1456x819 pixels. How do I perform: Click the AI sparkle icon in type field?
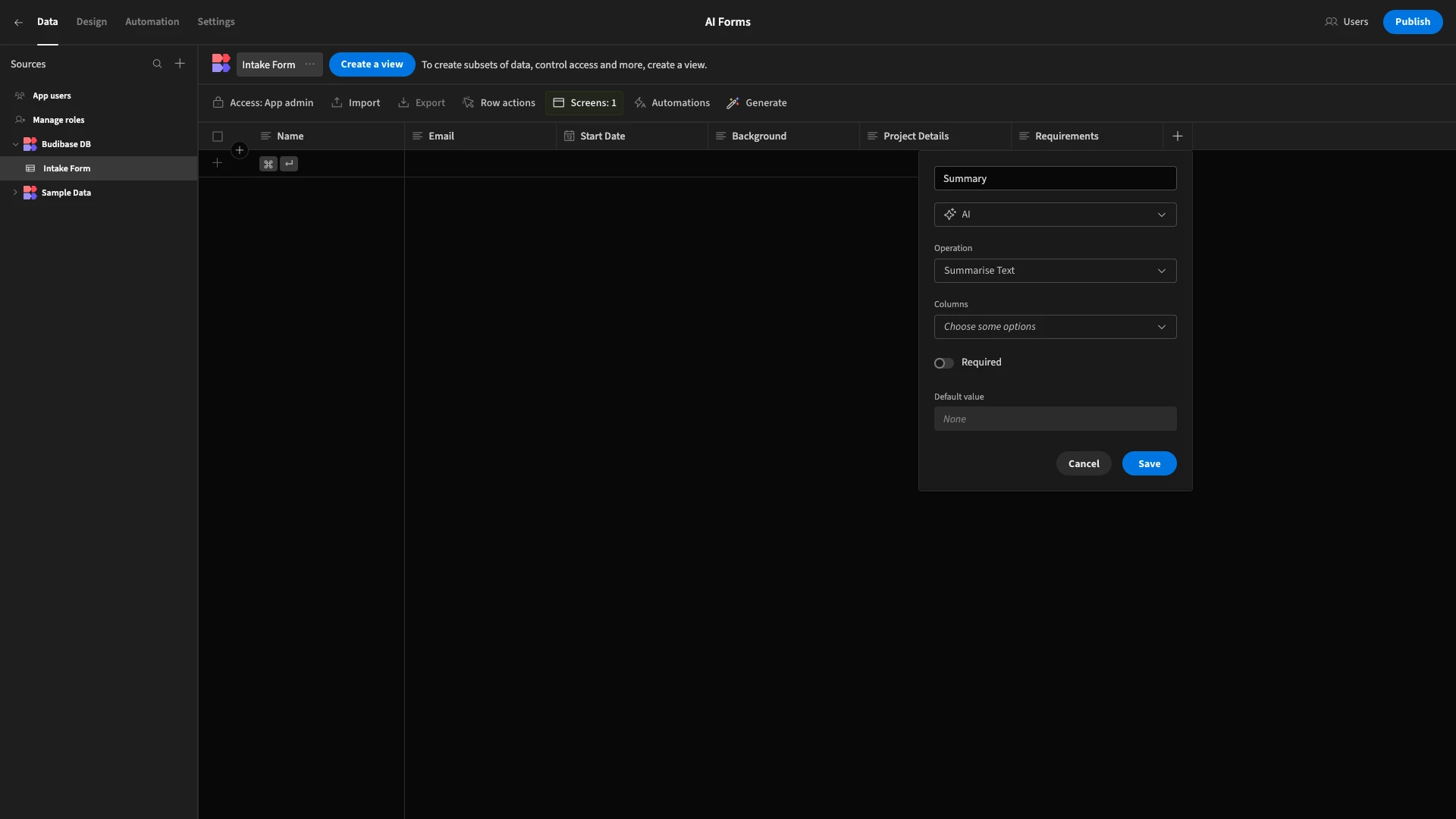click(x=949, y=215)
